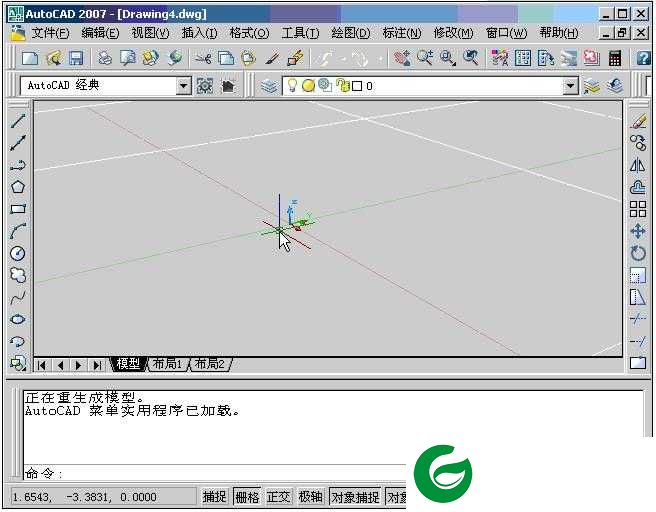Image resolution: width=656 pixels, height=512 pixels.
Task: Click the 命令 command line input
Action: [x=215, y=474]
